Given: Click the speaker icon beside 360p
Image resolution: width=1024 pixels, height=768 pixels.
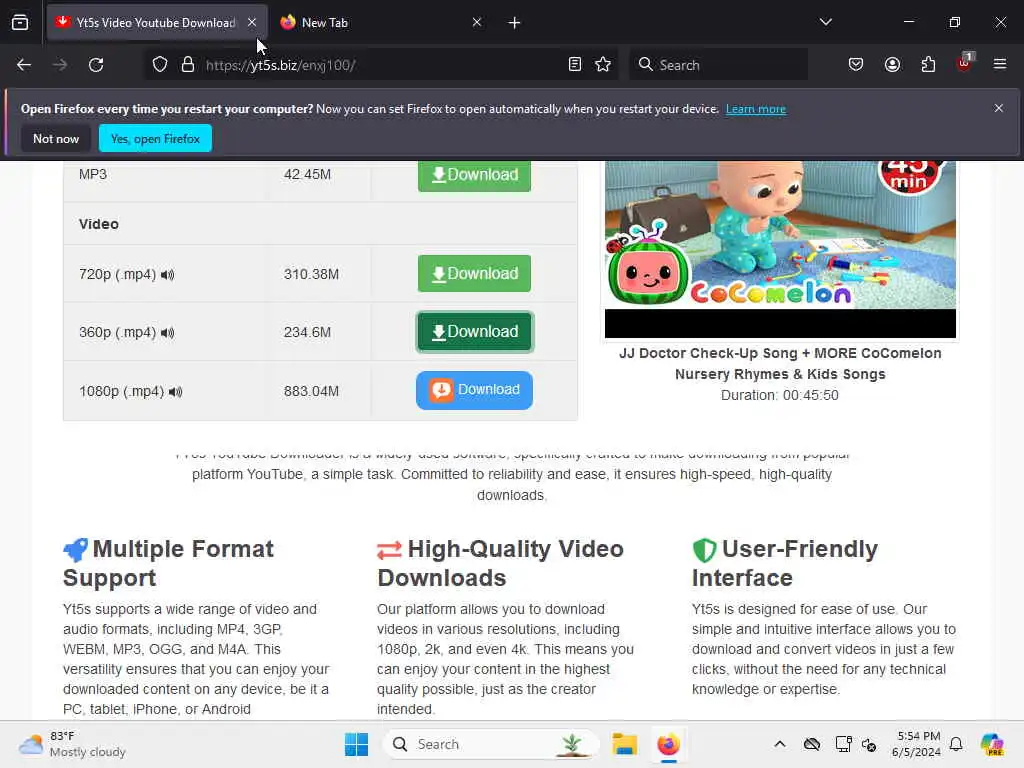Looking at the screenshot, I should (x=168, y=333).
